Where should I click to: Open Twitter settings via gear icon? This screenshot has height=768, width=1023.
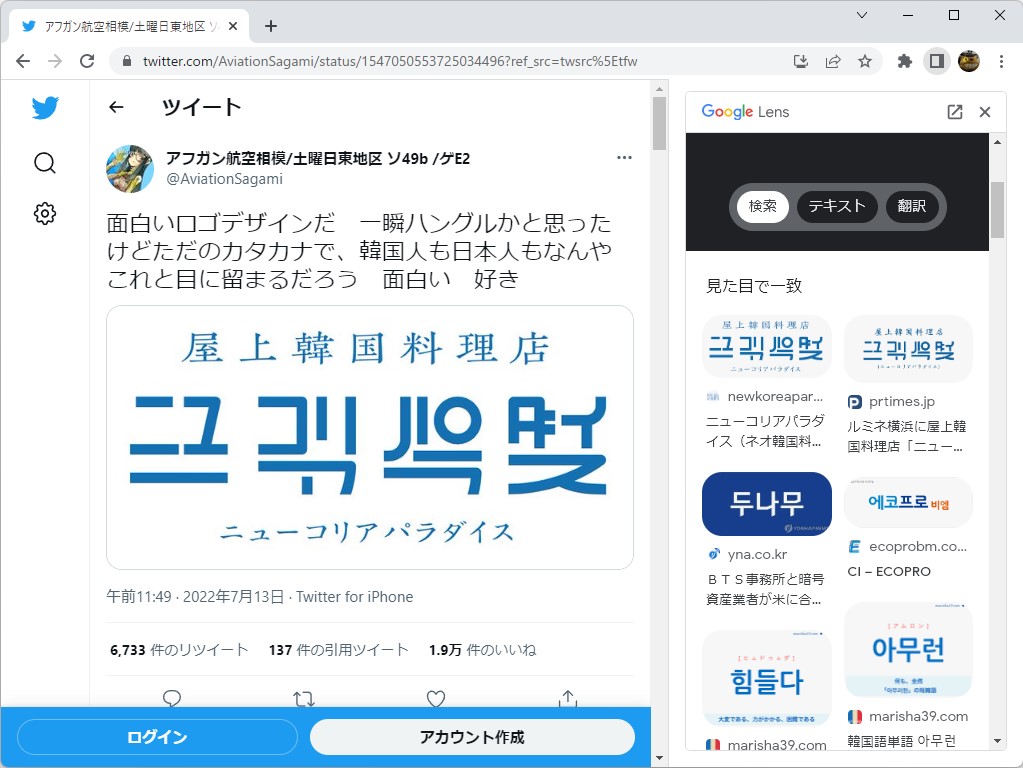point(44,213)
